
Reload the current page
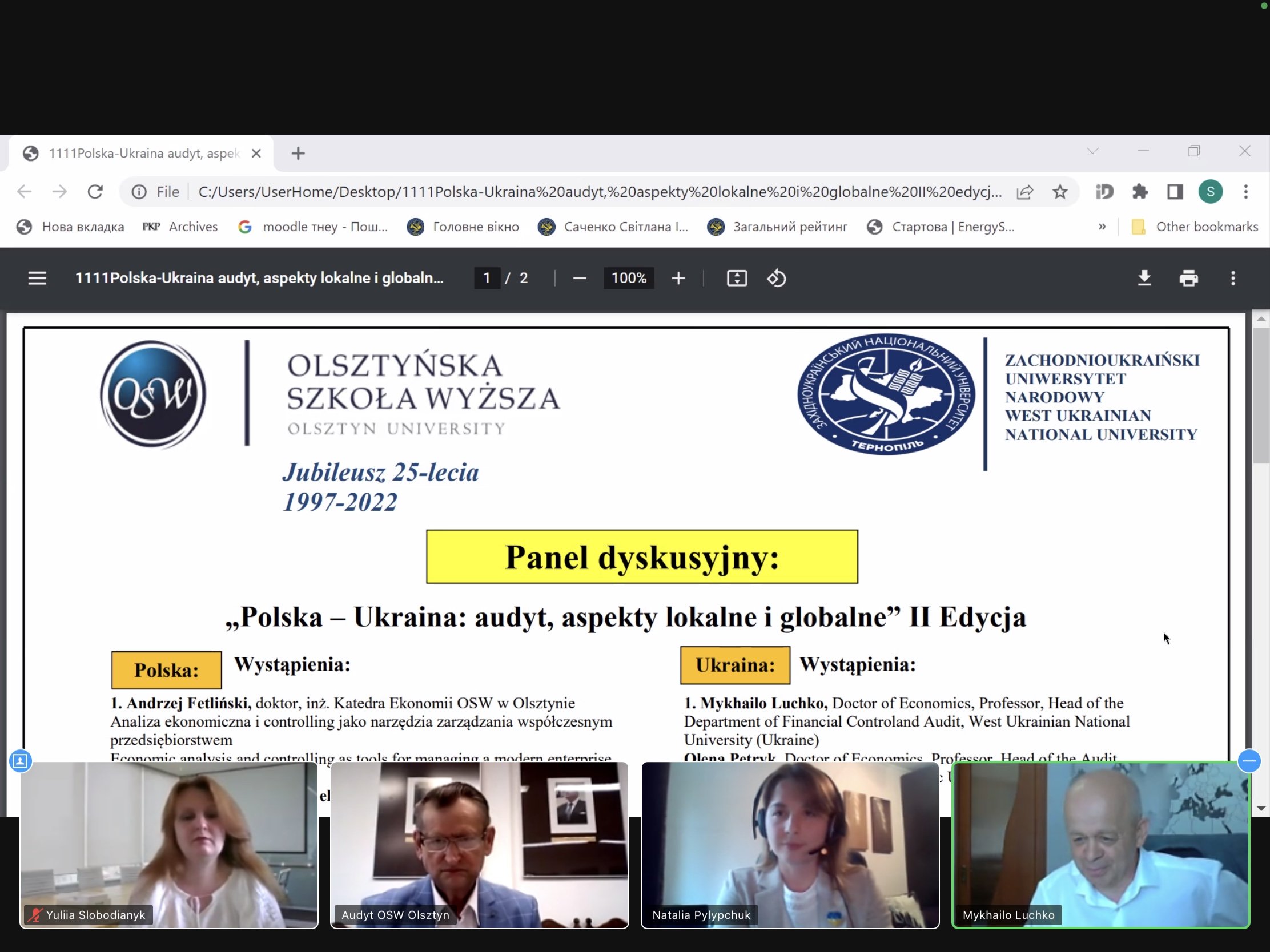point(95,192)
